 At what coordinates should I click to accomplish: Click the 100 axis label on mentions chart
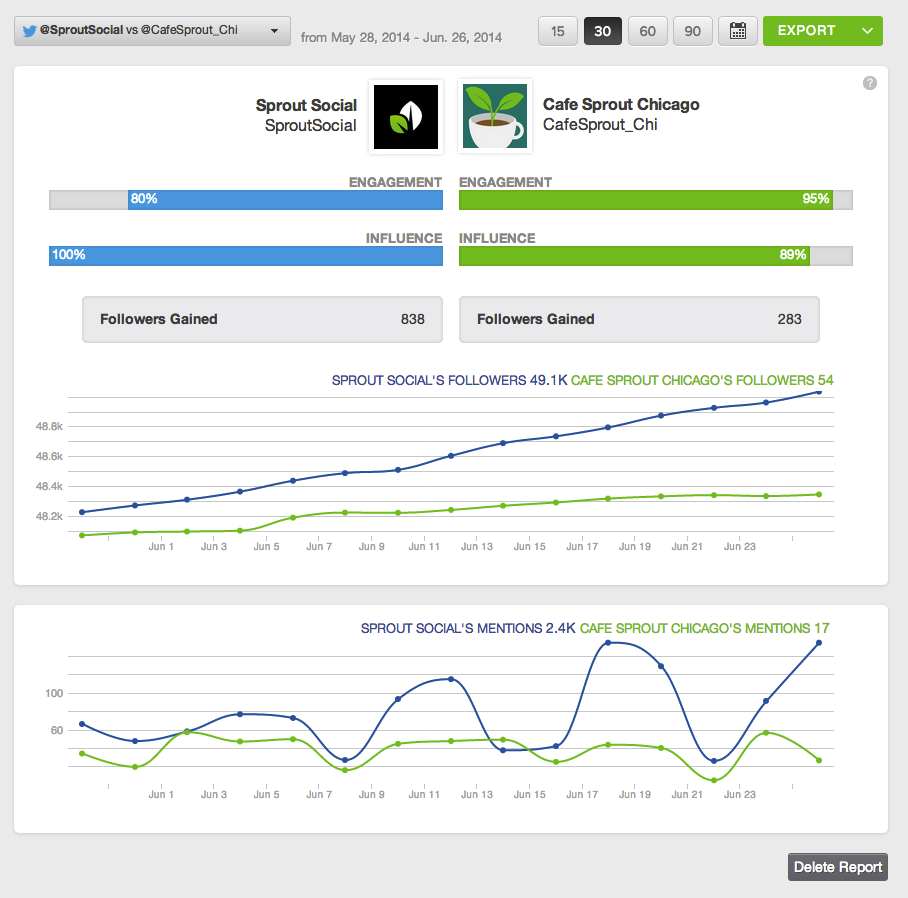pyautogui.click(x=54, y=693)
